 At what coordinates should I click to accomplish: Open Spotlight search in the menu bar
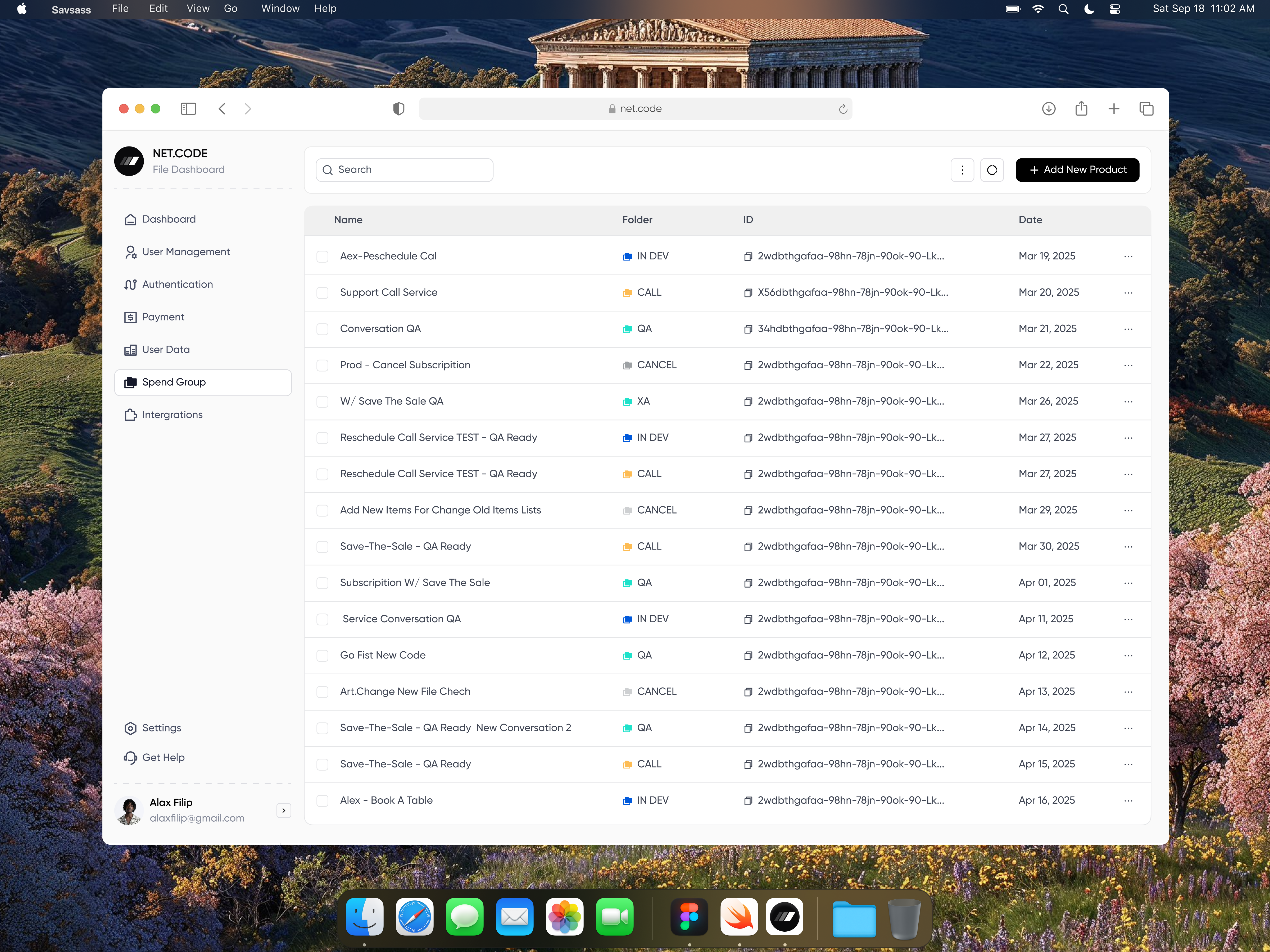(x=1063, y=9)
